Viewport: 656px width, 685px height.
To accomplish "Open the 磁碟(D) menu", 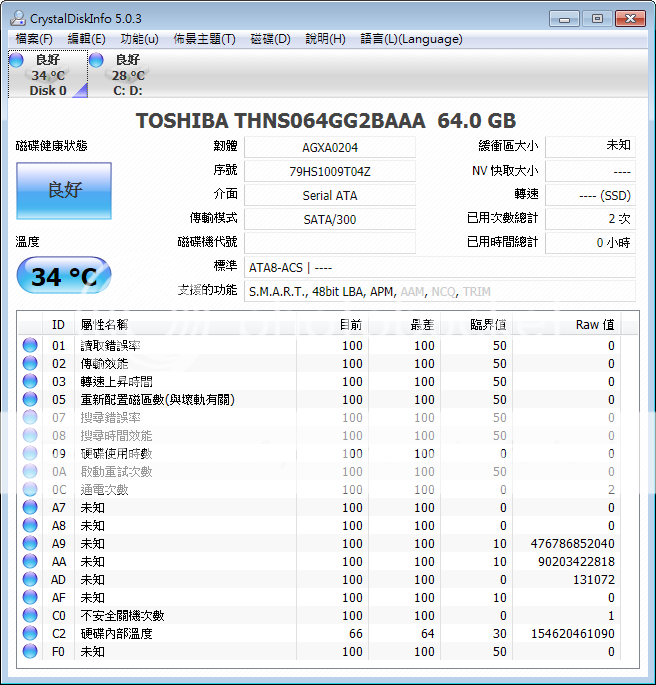I will pos(270,39).
